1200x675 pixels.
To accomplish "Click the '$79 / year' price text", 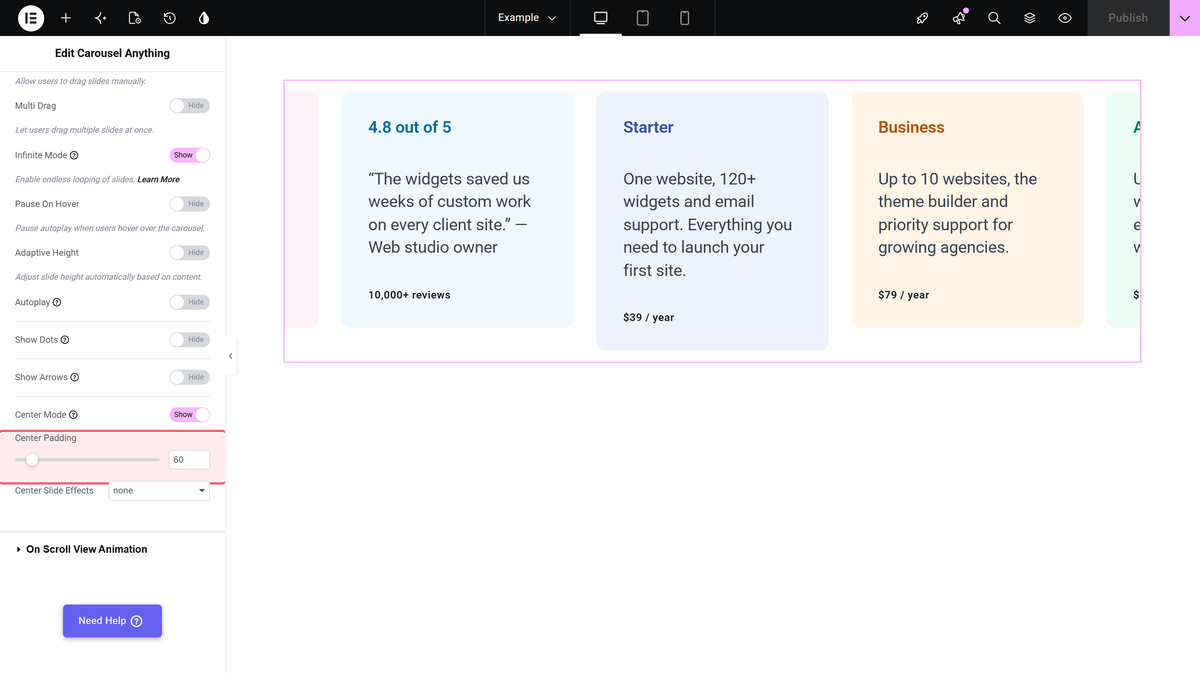I will (904, 295).
